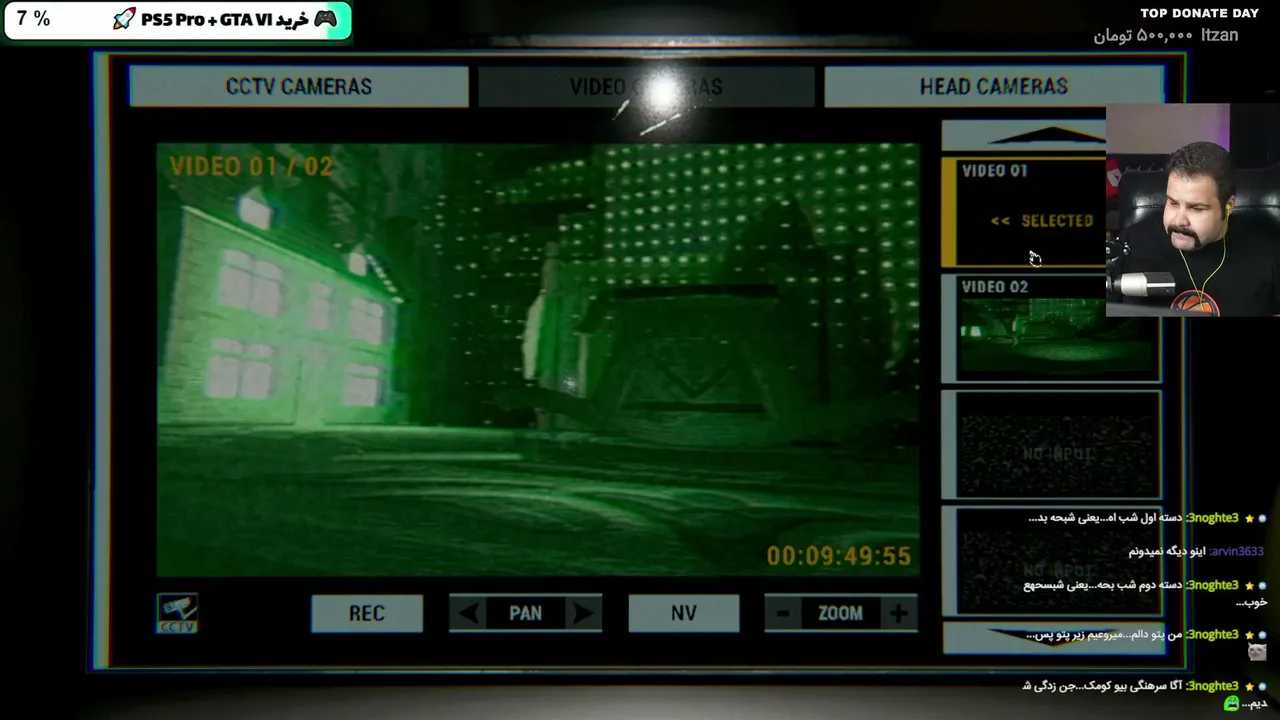Click the NO INPUT slot just below VIDEO 02

(x=1051, y=444)
